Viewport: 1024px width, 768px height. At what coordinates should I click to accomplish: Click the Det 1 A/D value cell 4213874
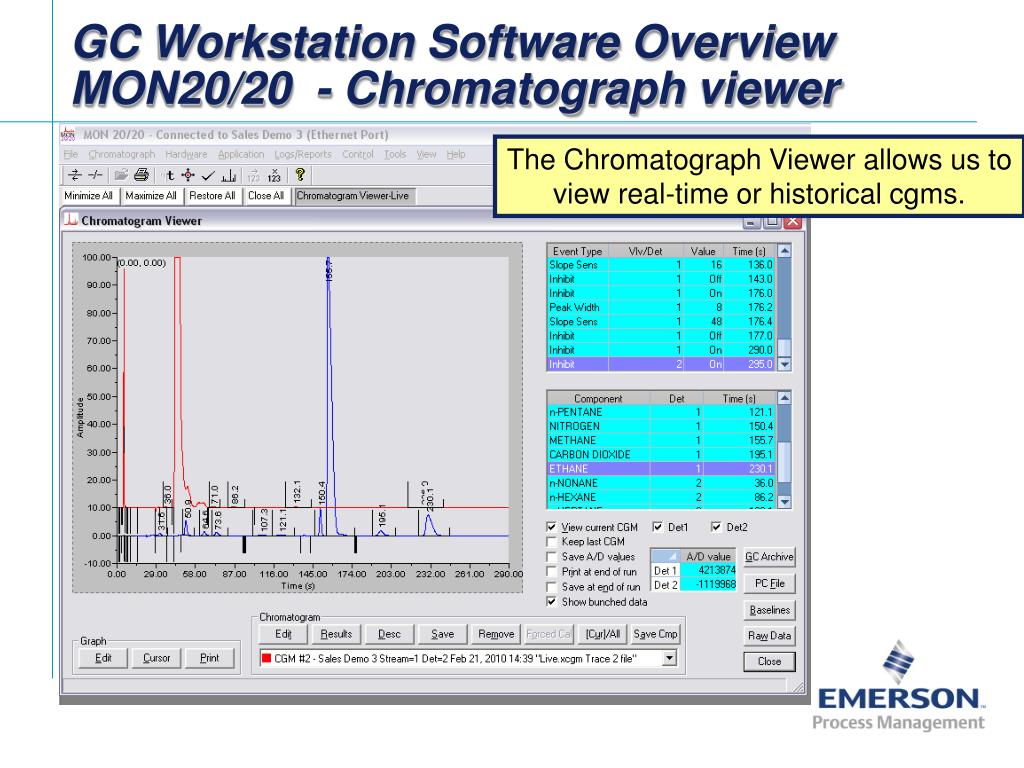click(708, 570)
